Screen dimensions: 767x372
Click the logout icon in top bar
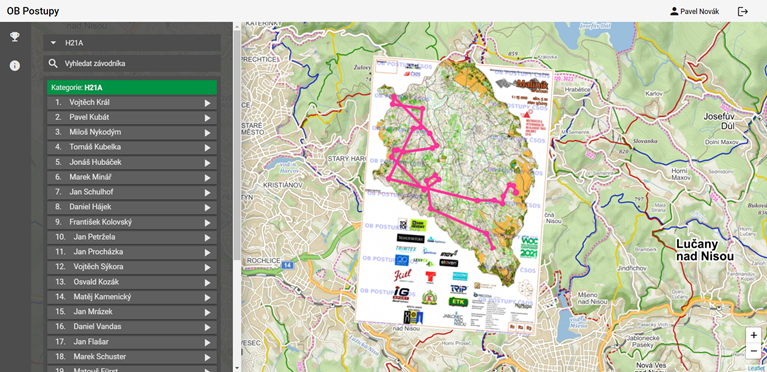743,11
